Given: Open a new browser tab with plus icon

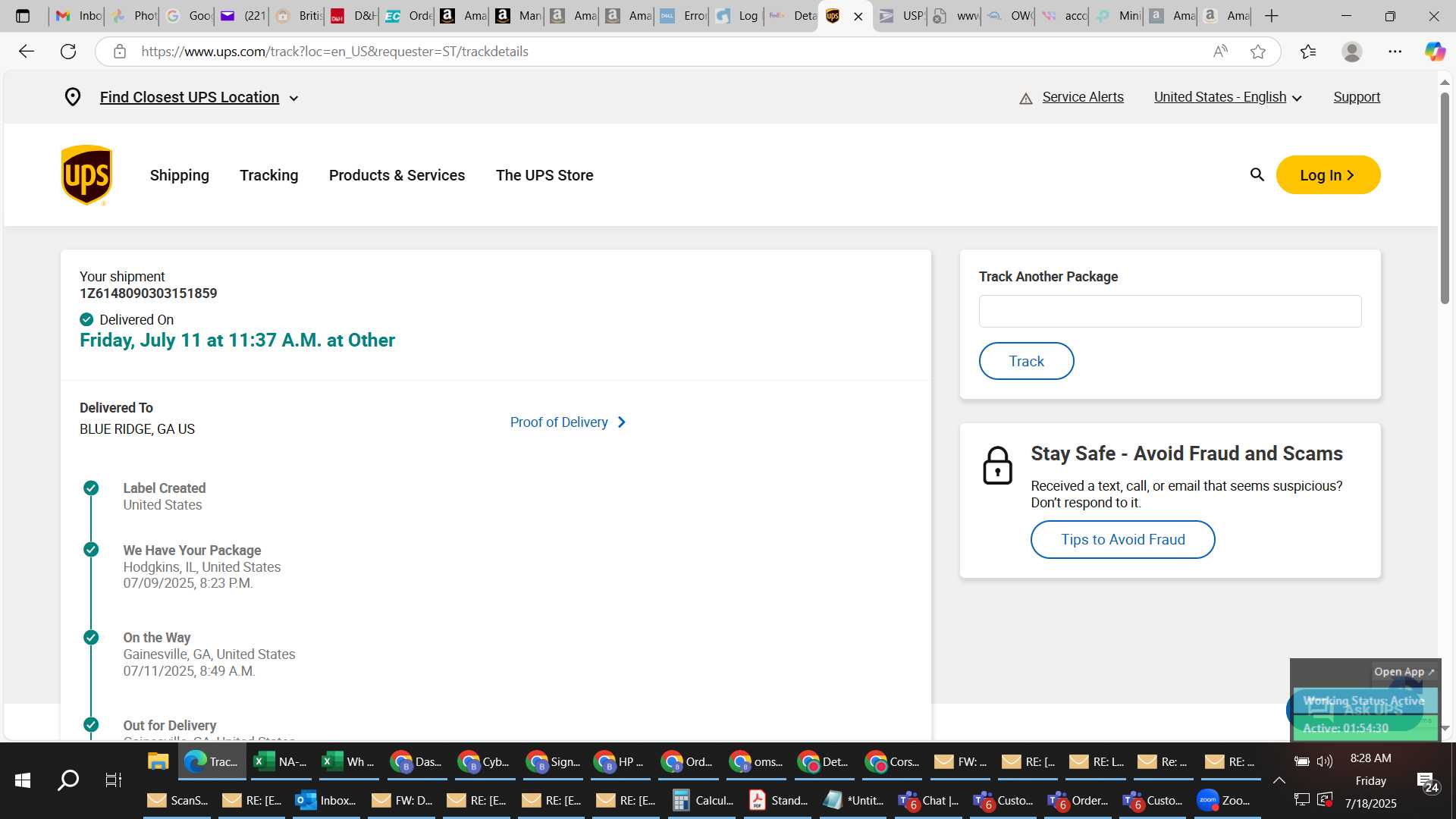Looking at the screenshot, I should coord(1272,16).
